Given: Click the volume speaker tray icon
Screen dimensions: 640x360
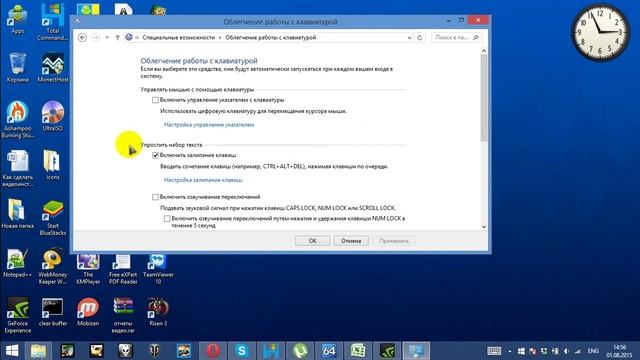Looking at the screenshot, I should (566, 351).
